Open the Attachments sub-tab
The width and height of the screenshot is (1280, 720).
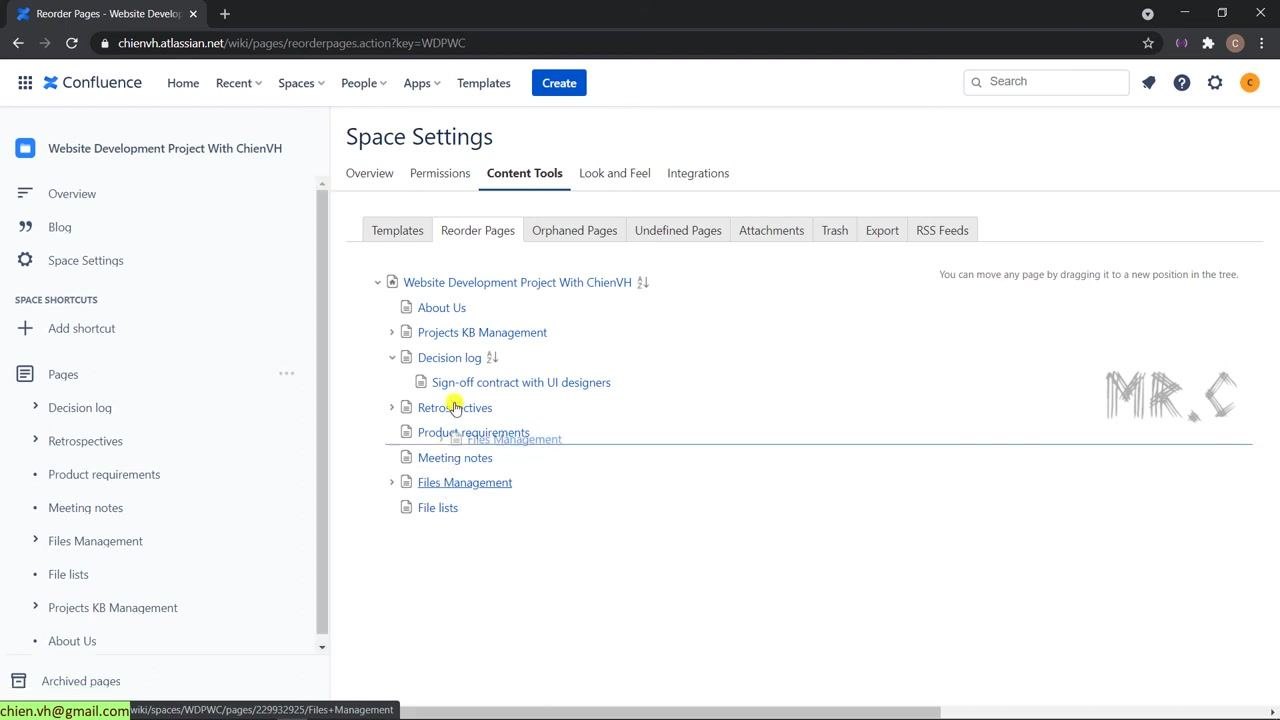(x=771, y=230)
